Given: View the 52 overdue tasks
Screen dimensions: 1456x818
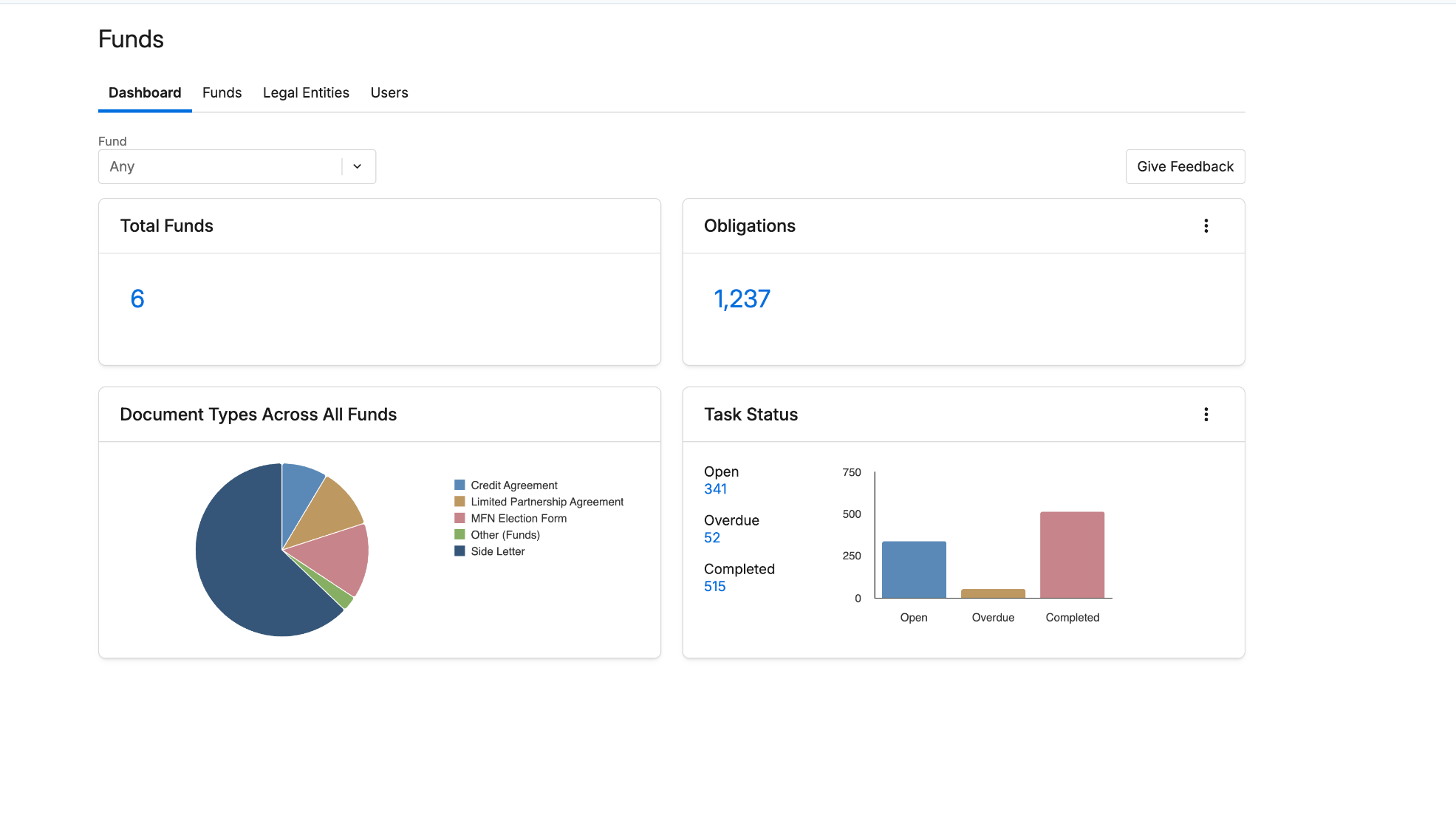Looking at the screenshot, I should pyautogui.click(x=711, y=538).
